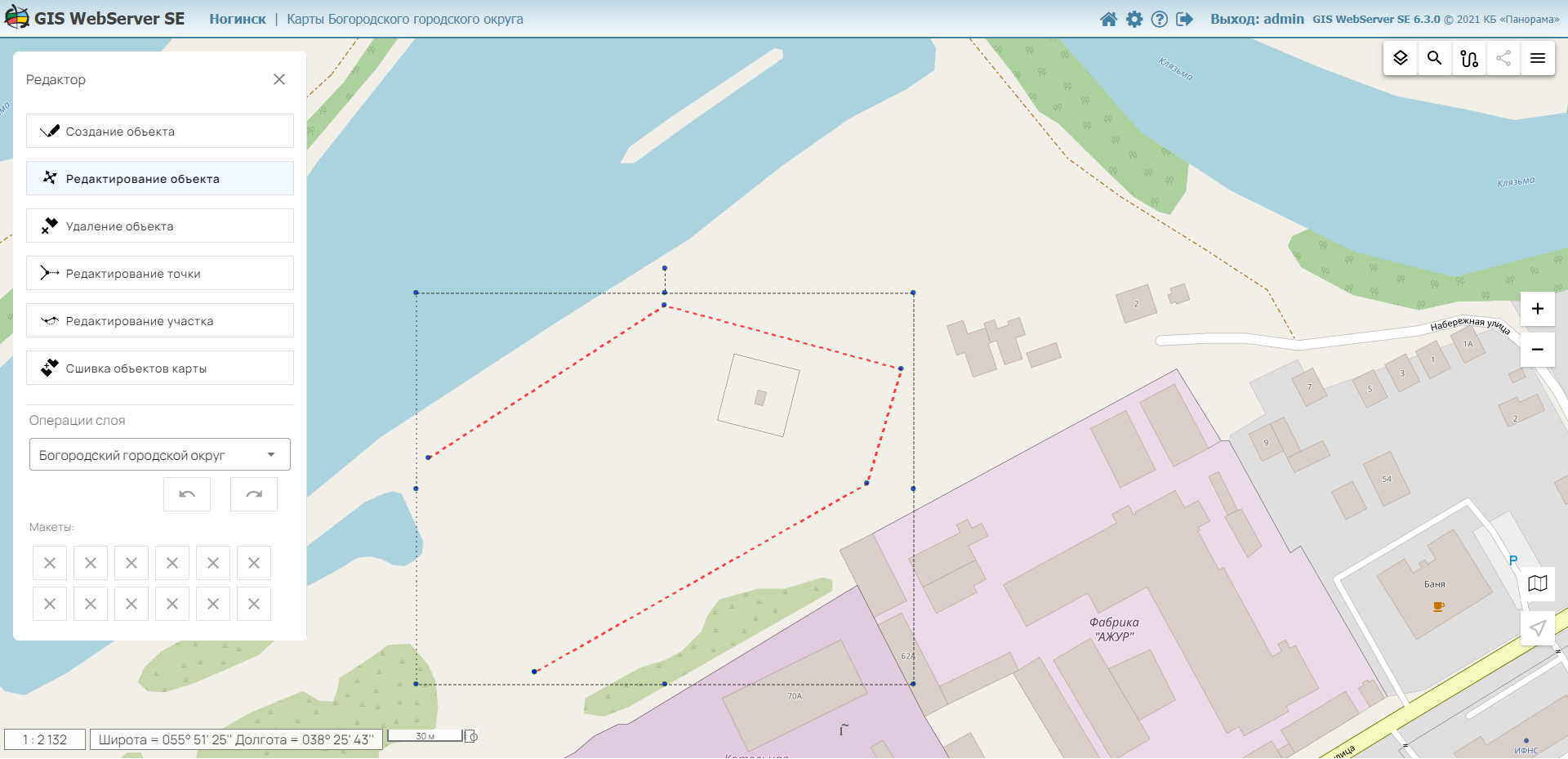Open the hamburger menu in map toolbar
This screenshot has height=759, width=1568.
coord(1538,58)
